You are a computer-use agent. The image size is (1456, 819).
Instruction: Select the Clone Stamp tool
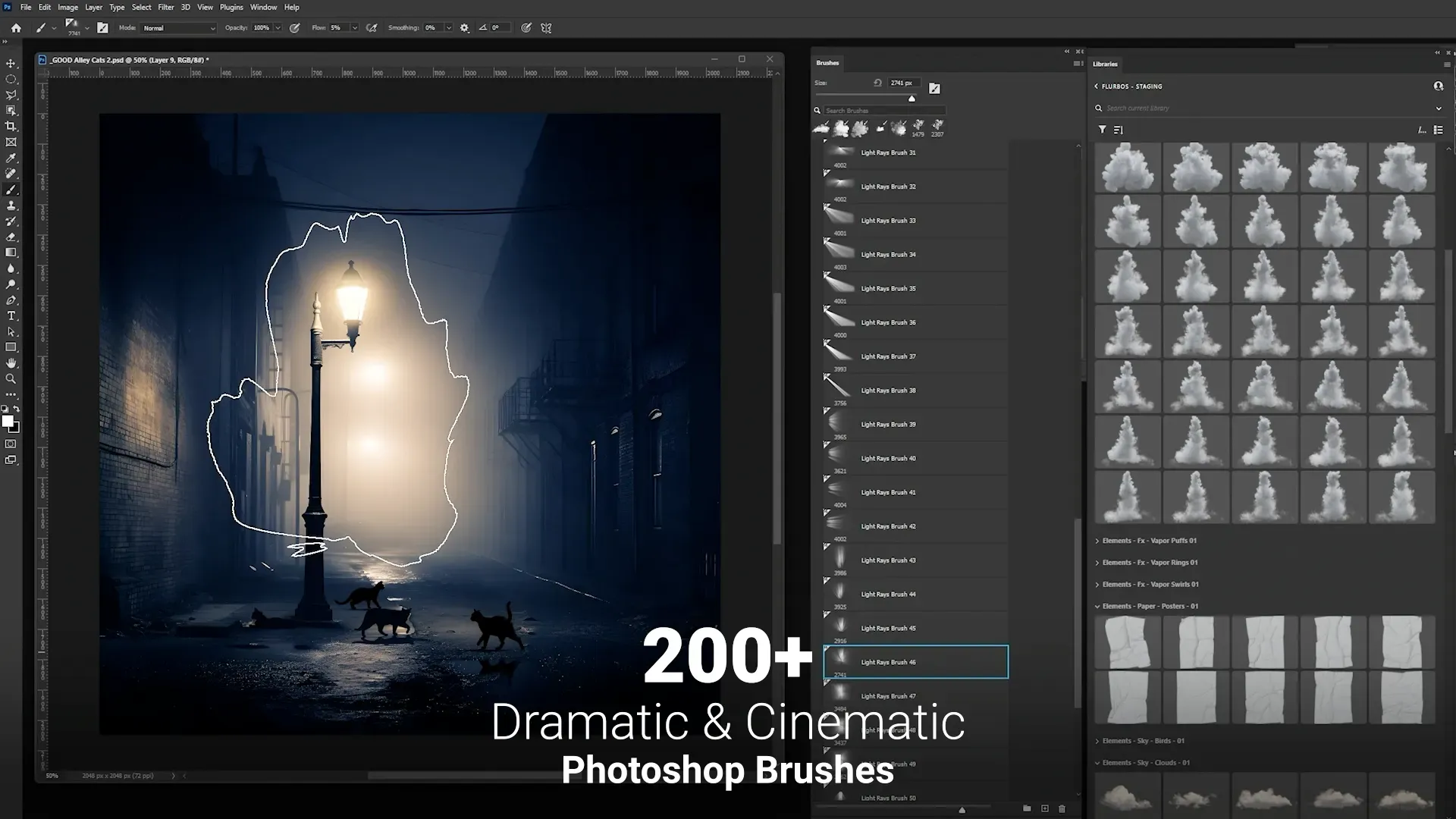(11, 206)
